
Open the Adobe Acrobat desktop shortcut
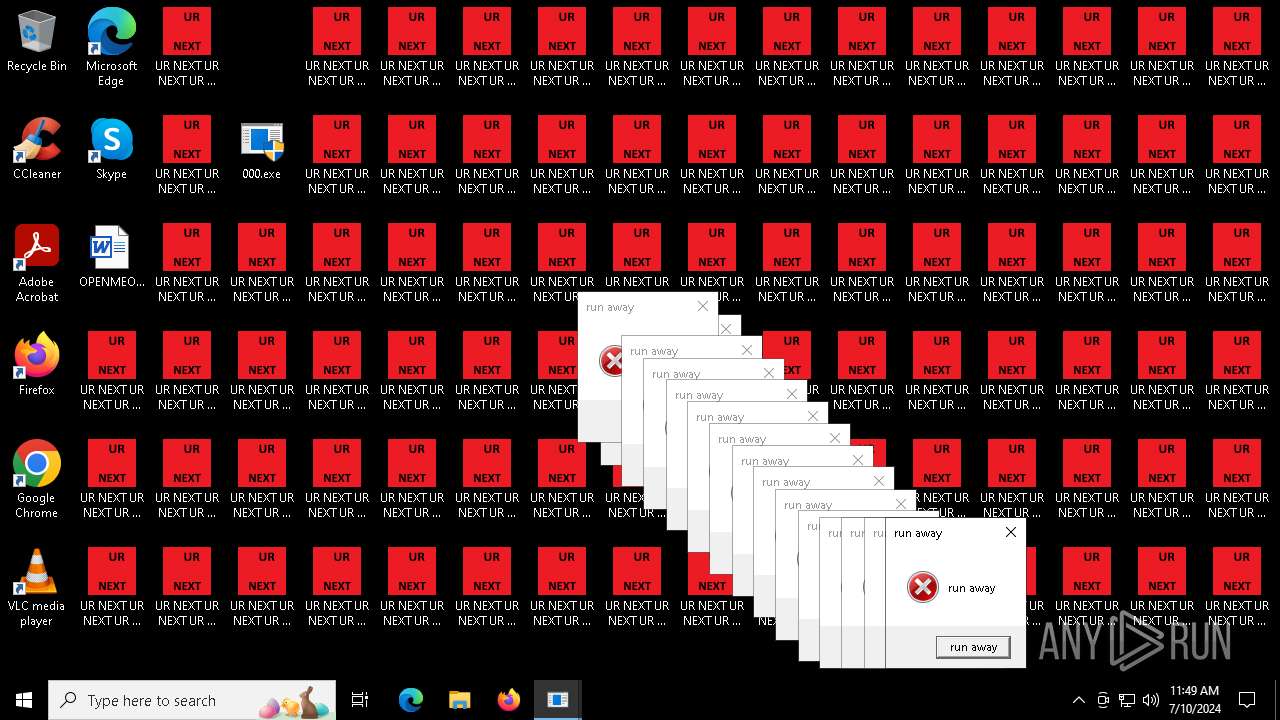coord(37,263)
